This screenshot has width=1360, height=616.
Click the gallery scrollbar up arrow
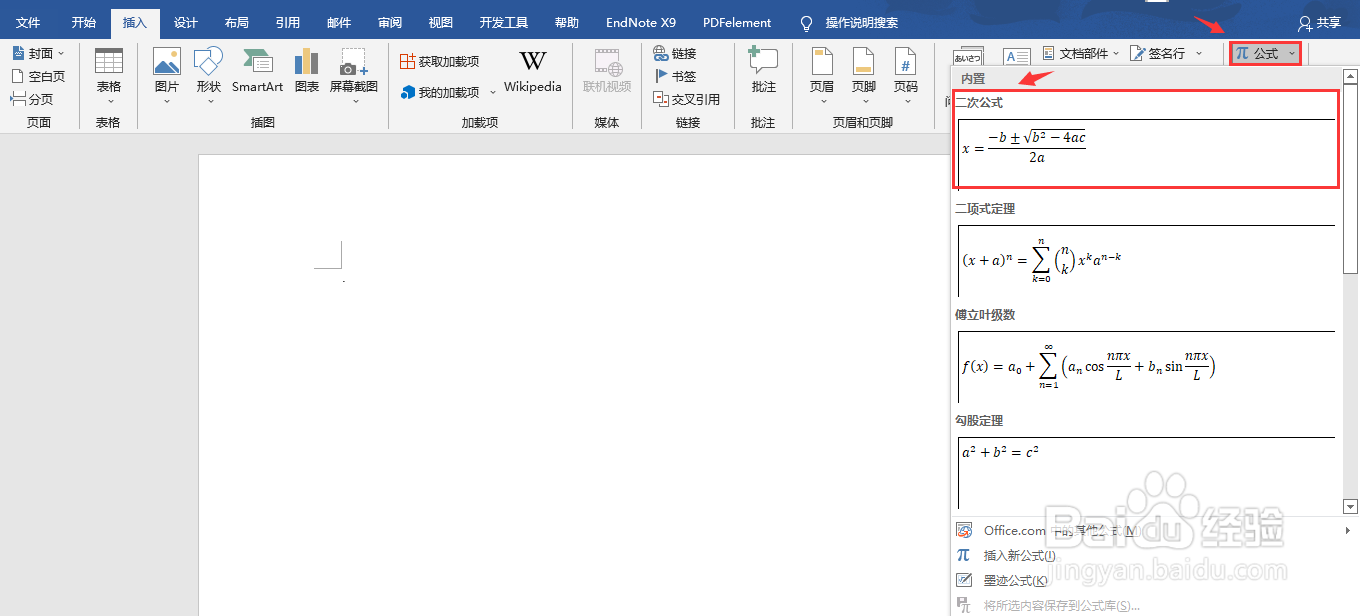click(1350, 76)
